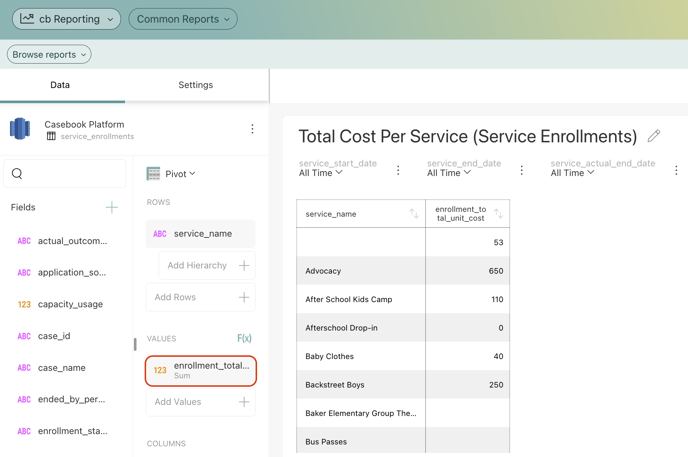688x457 pixels.
Task: Open the Browse reports dropdown
Action: 49,55
